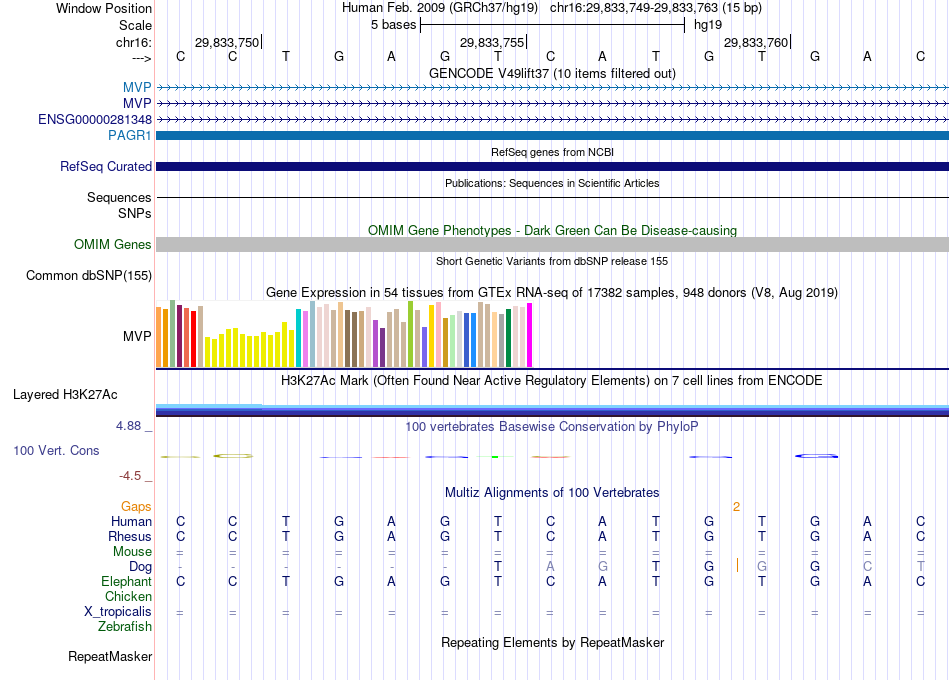
Task: Click the layered H3K27Ac signal band
Action: pyautogui.click(x=553, y=410)
